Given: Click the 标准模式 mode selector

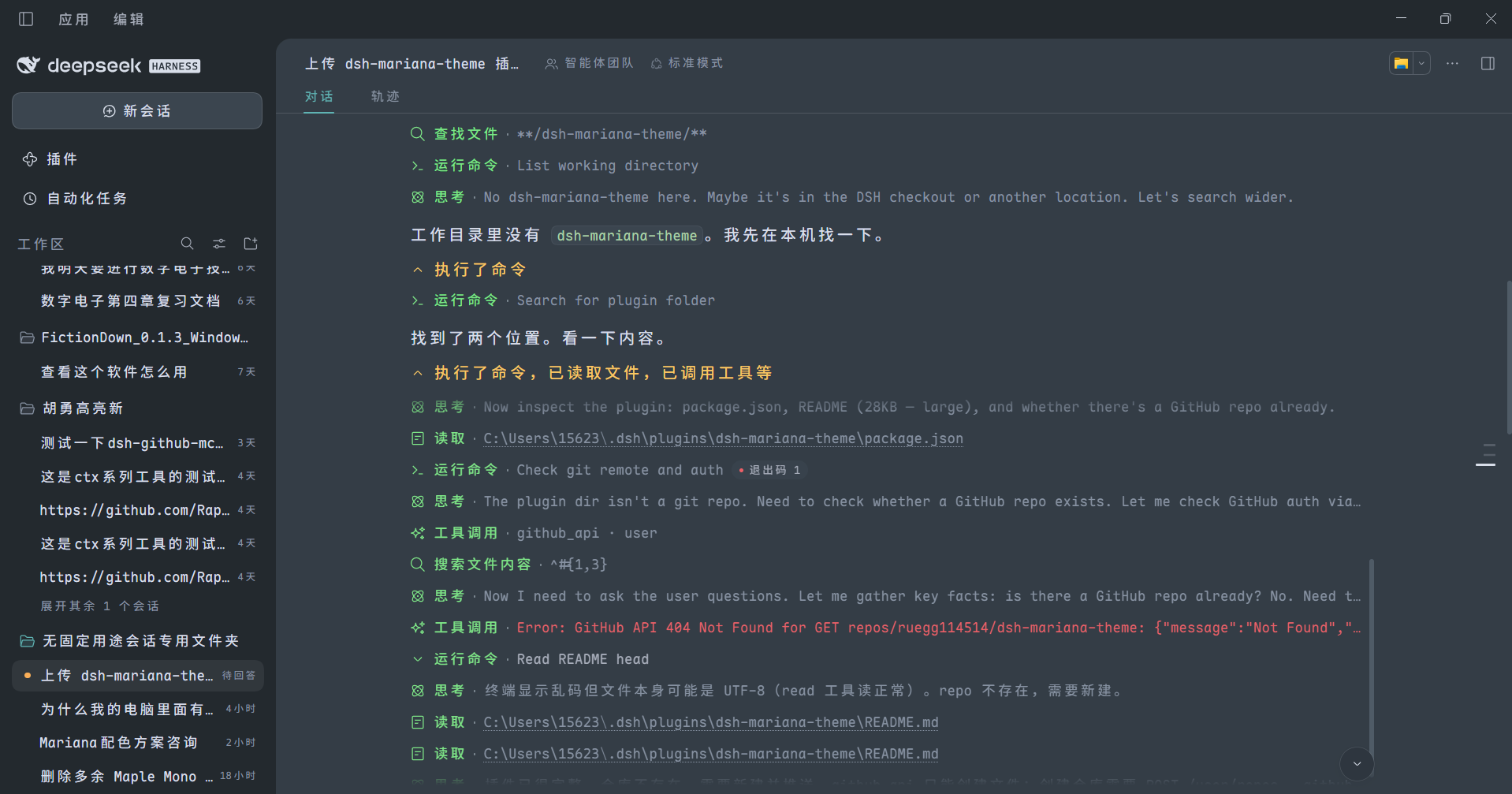Looking at the screenshot, I should point(687,63).
